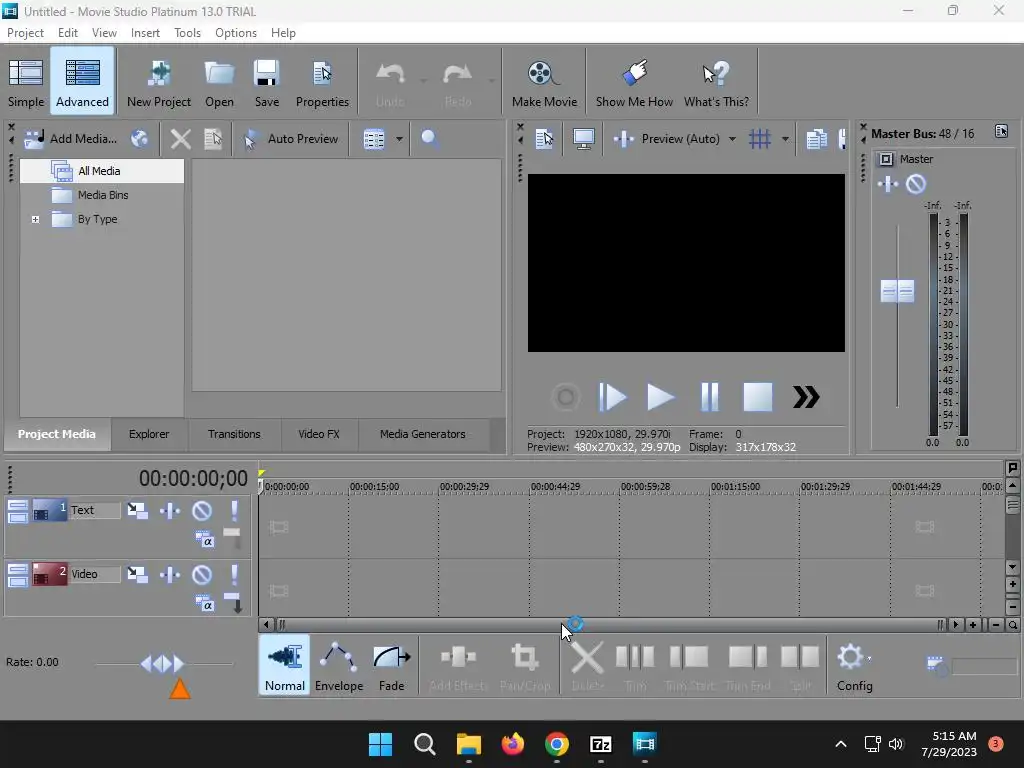The width and height of the screenshot is (1024, 768).
Task: Pause playback in preview
Action: coord(709,397)
